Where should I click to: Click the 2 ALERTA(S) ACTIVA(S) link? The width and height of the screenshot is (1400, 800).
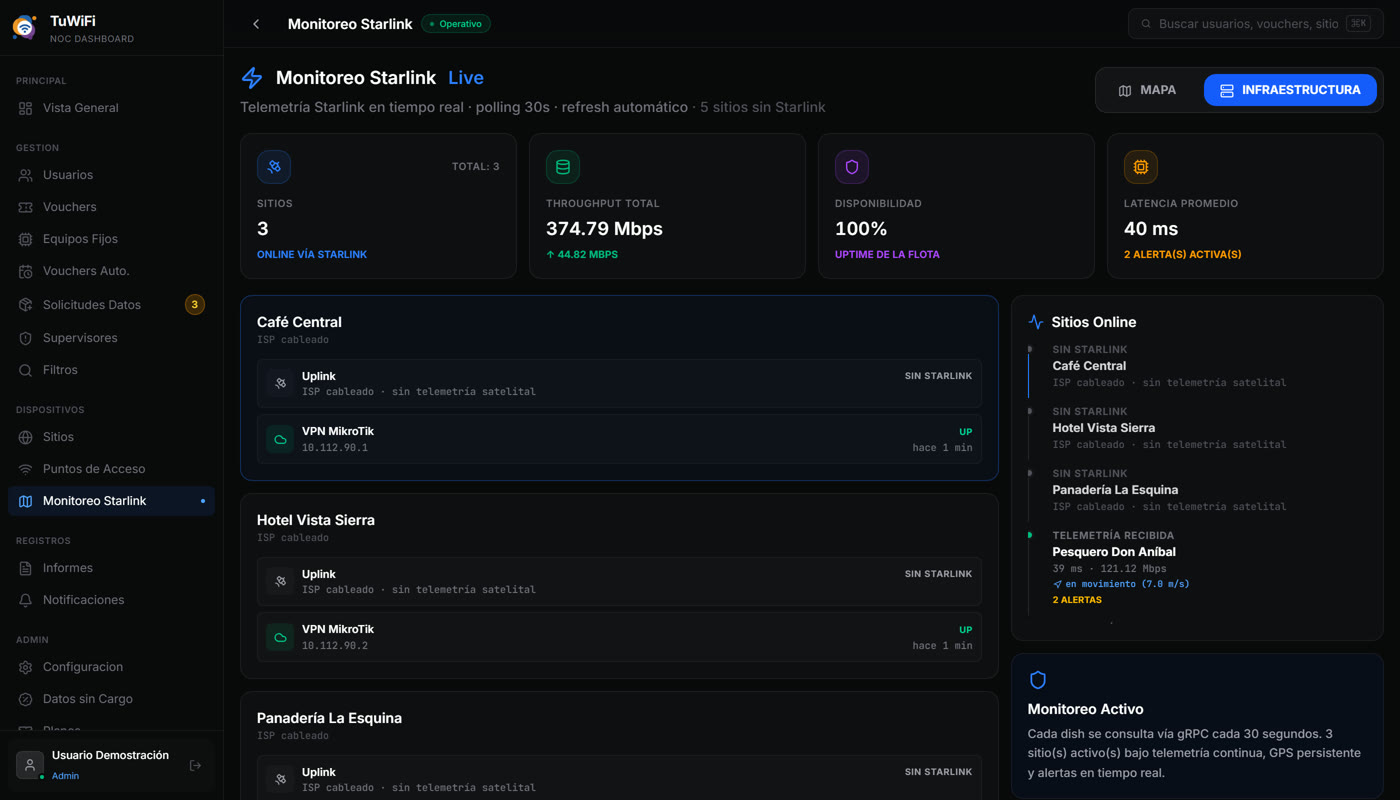pos(1182,255)
